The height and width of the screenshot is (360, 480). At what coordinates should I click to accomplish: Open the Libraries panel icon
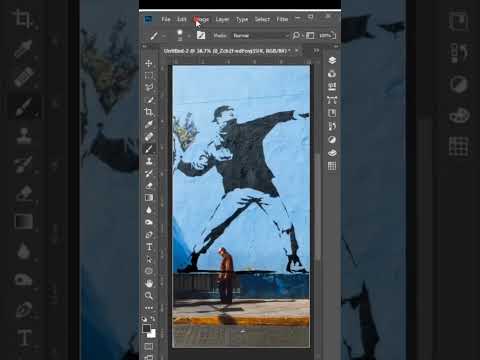[x=332, y=74]
